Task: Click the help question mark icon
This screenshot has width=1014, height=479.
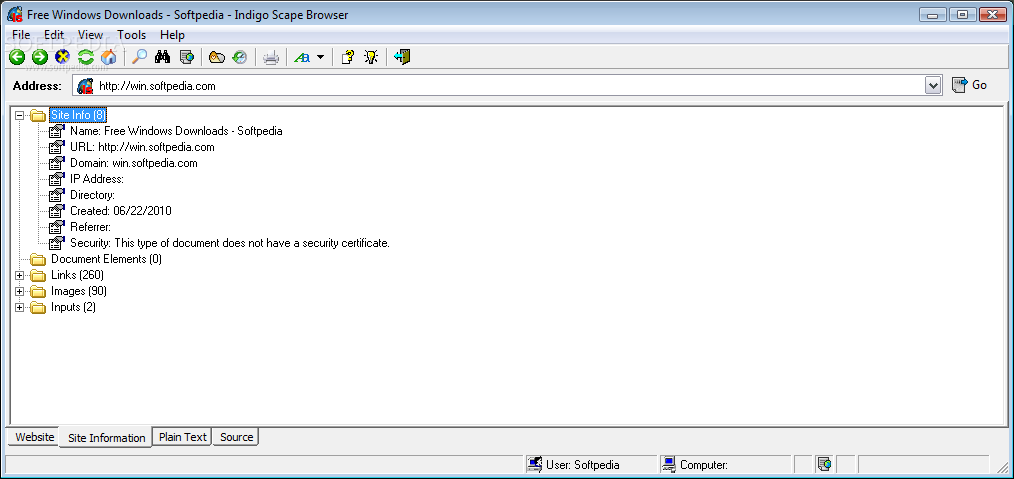Action: tap(347, 58)
